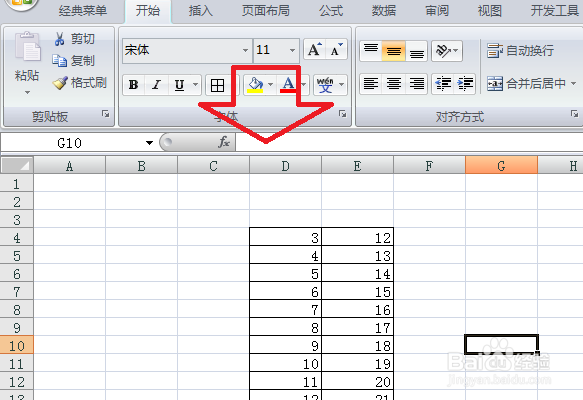Open Page Layout (页面布局) tab
583x400 pixels.
tap(265, 10)
